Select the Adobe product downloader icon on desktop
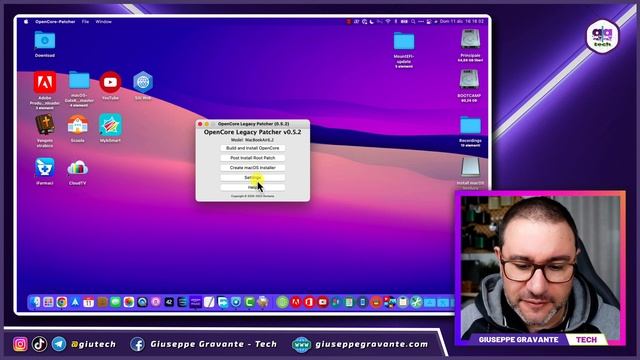 click(45, 82)
